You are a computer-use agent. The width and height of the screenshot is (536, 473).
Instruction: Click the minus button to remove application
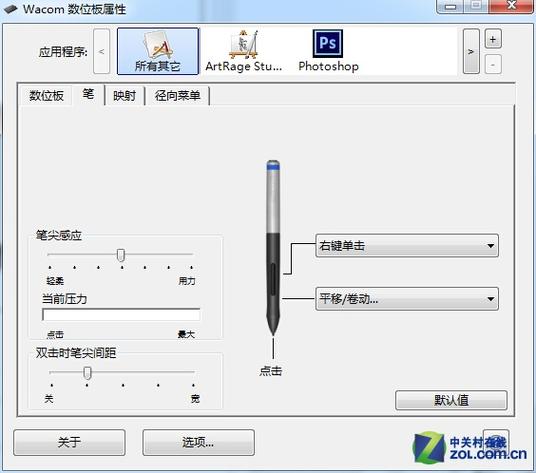tap(493, 65)
